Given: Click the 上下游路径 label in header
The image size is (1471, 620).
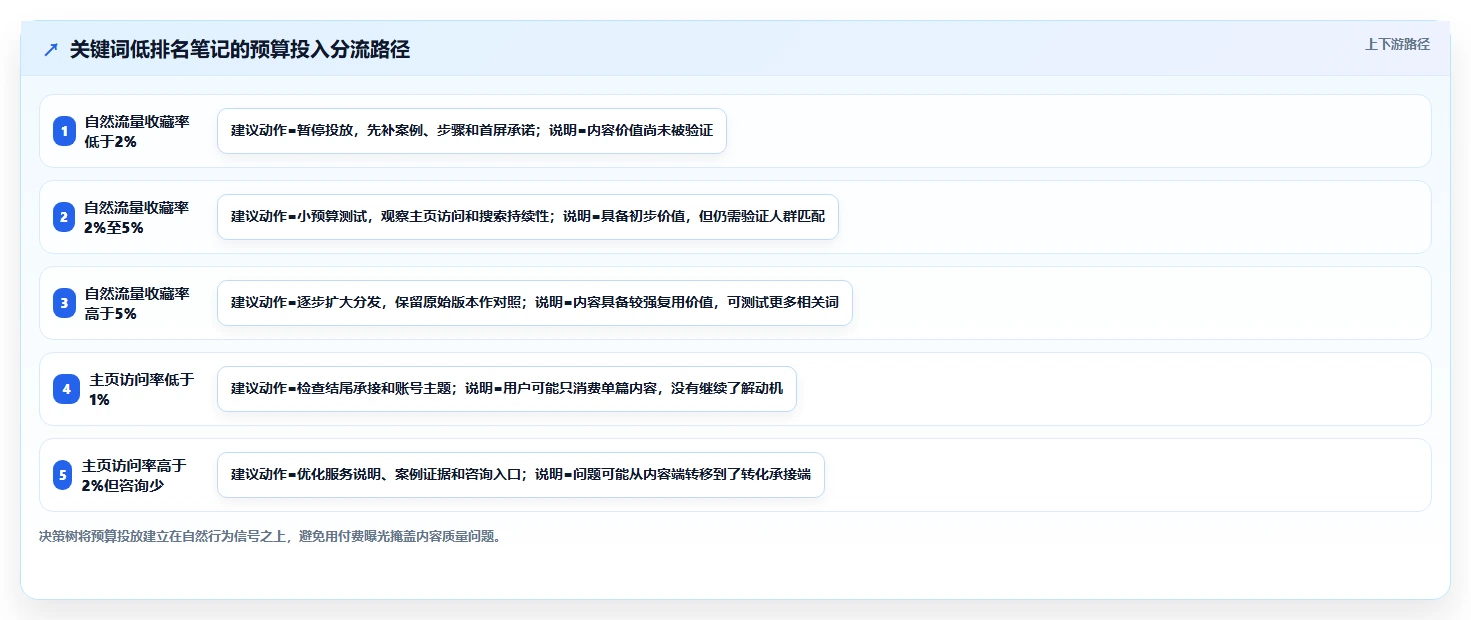Looking at the screenshot, I should tap(1397, 44).
